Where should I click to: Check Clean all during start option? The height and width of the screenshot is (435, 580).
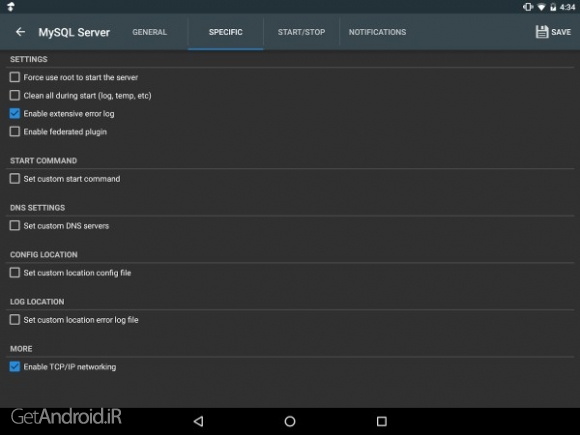pyautogui.click(x=14, y=95)
